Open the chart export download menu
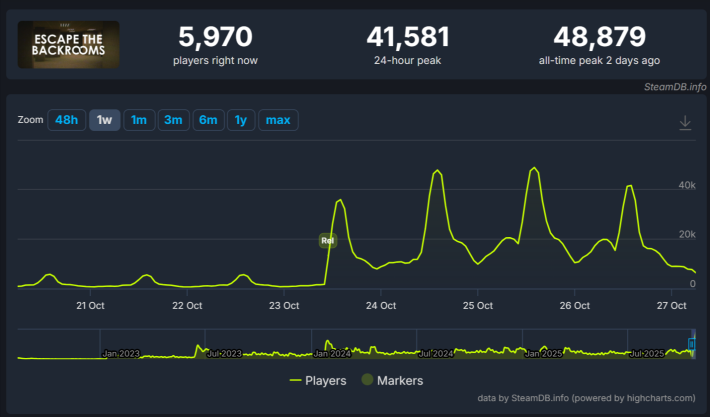The width and height of the screenshot is (710, 417). click(x=685, y=122)
